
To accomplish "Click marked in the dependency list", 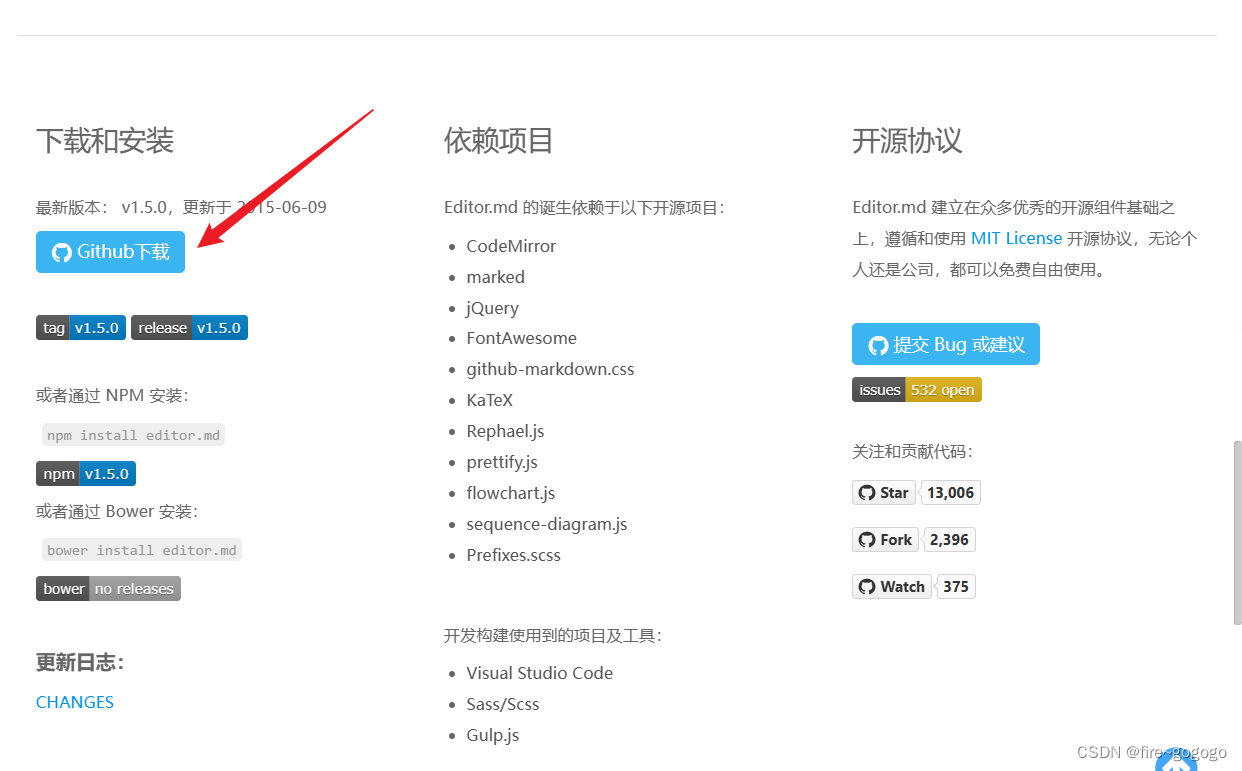I will [x=495, y=277].
